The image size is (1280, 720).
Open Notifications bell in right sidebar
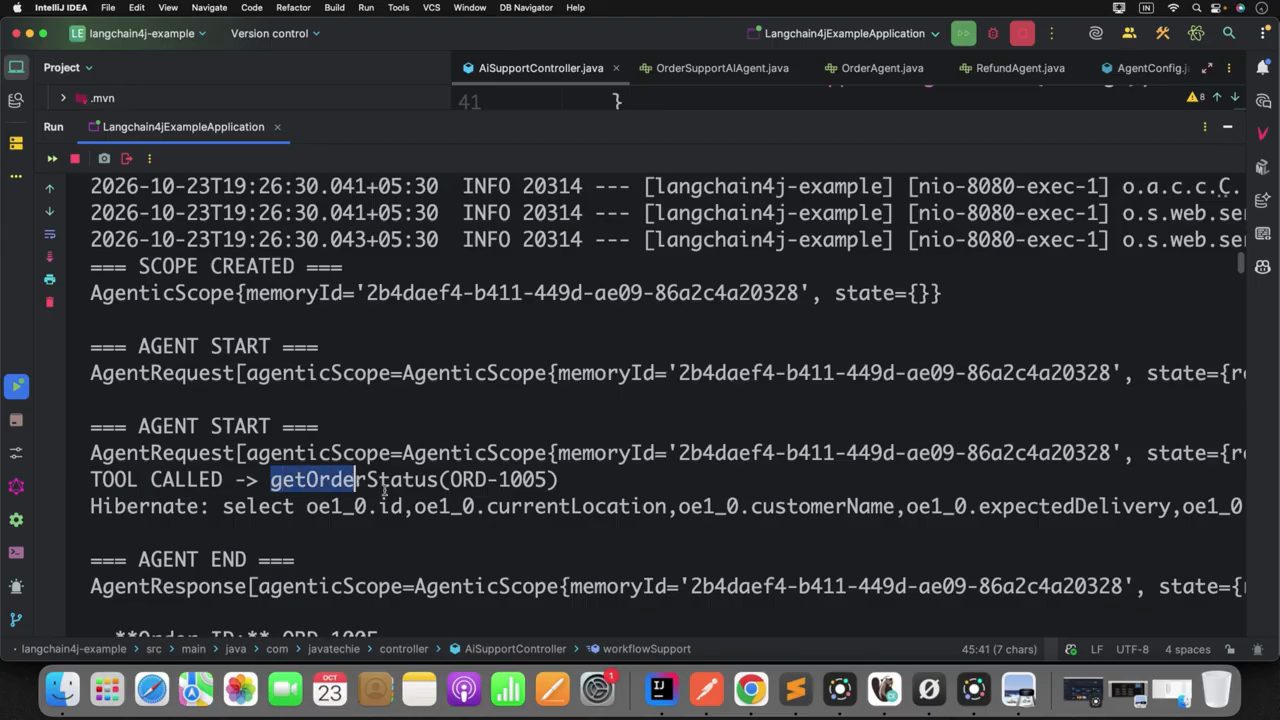coord(1262,68)
